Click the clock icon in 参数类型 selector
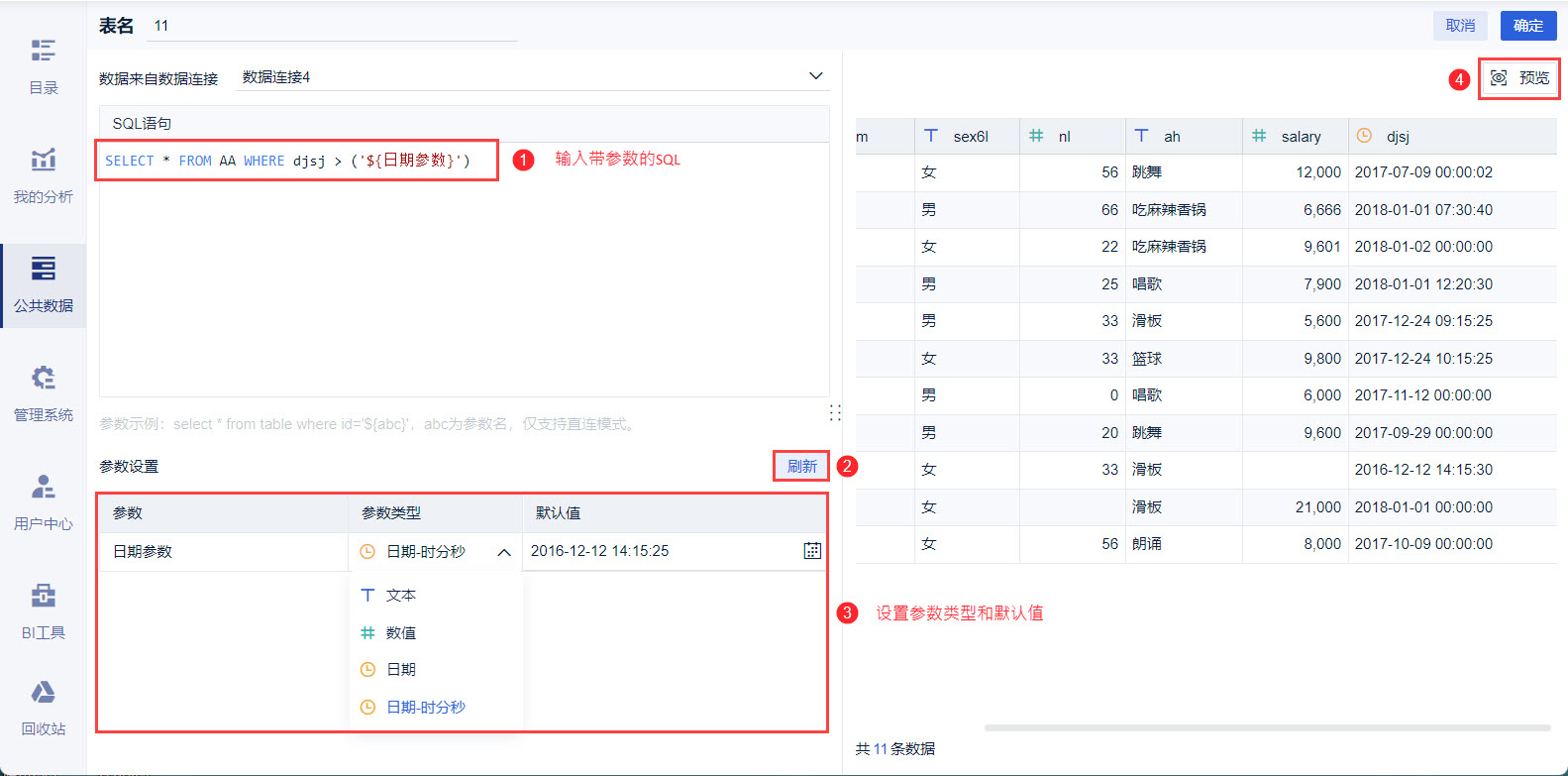This screenshot has width=1568, height=776. click(x=367, y=551)
